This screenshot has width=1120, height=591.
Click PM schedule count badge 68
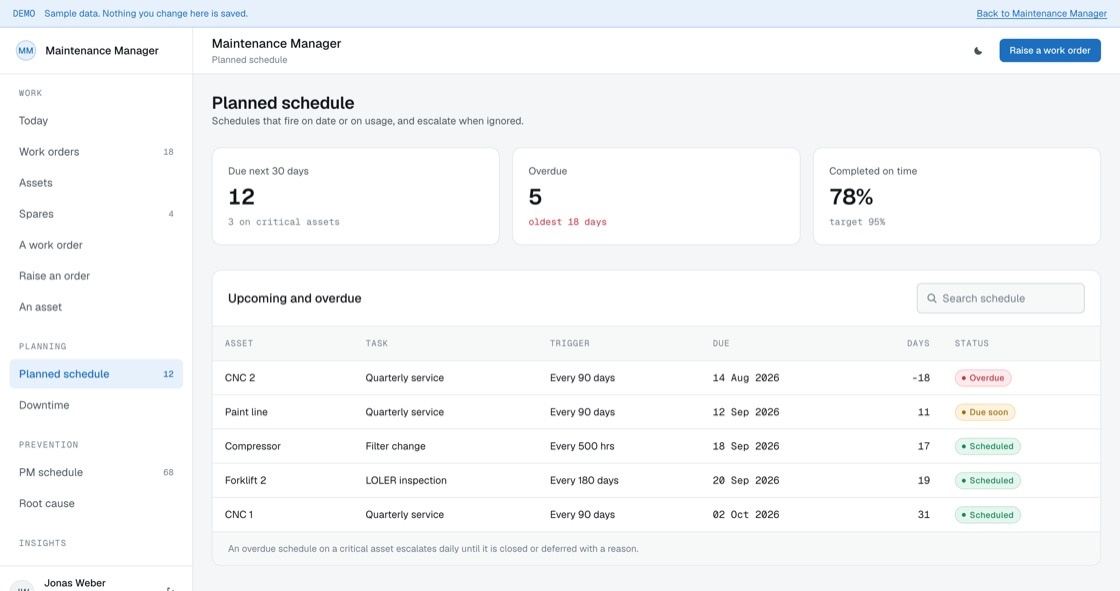point(169,472)
